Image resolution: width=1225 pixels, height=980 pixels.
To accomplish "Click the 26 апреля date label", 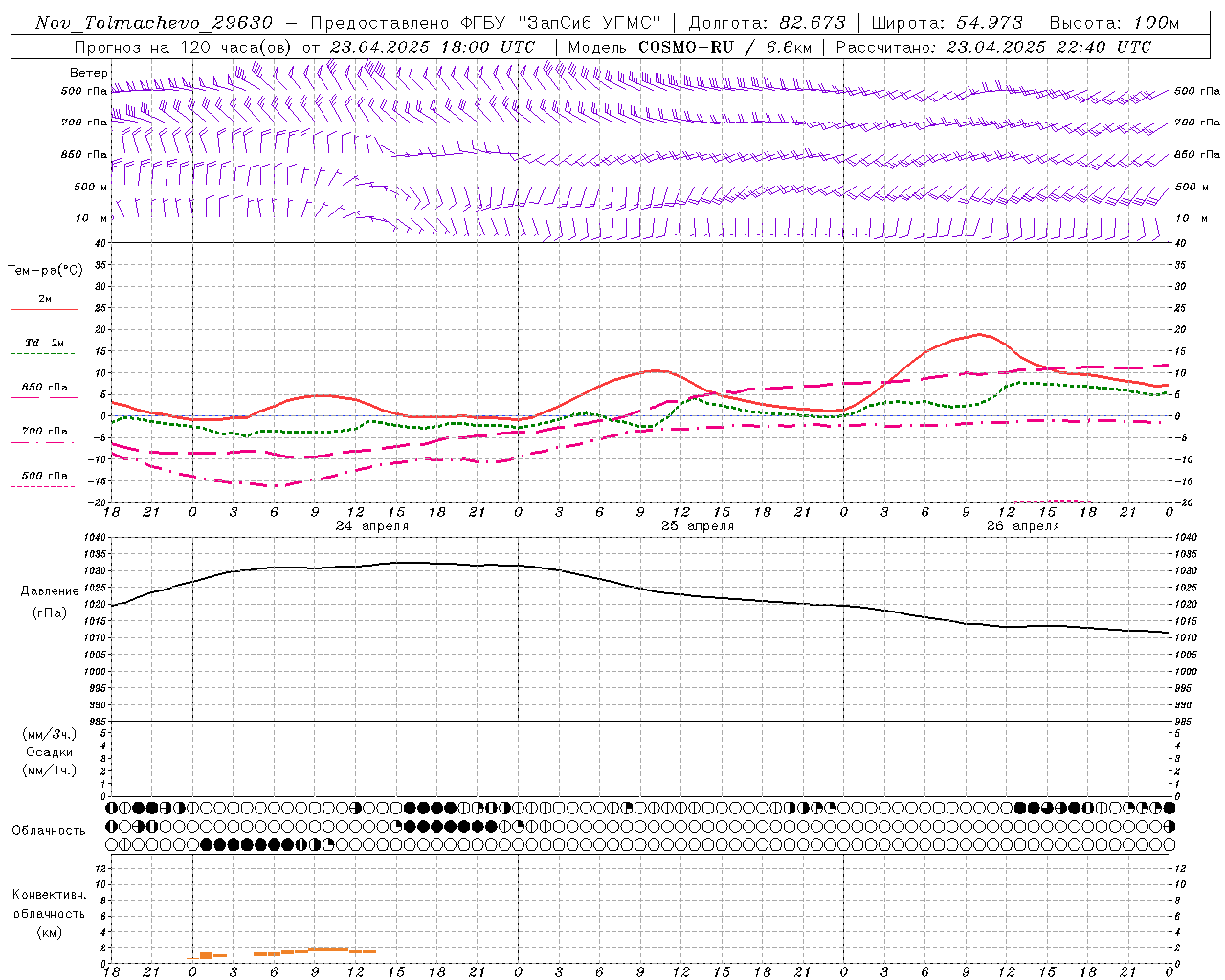I will (1023, 526).
